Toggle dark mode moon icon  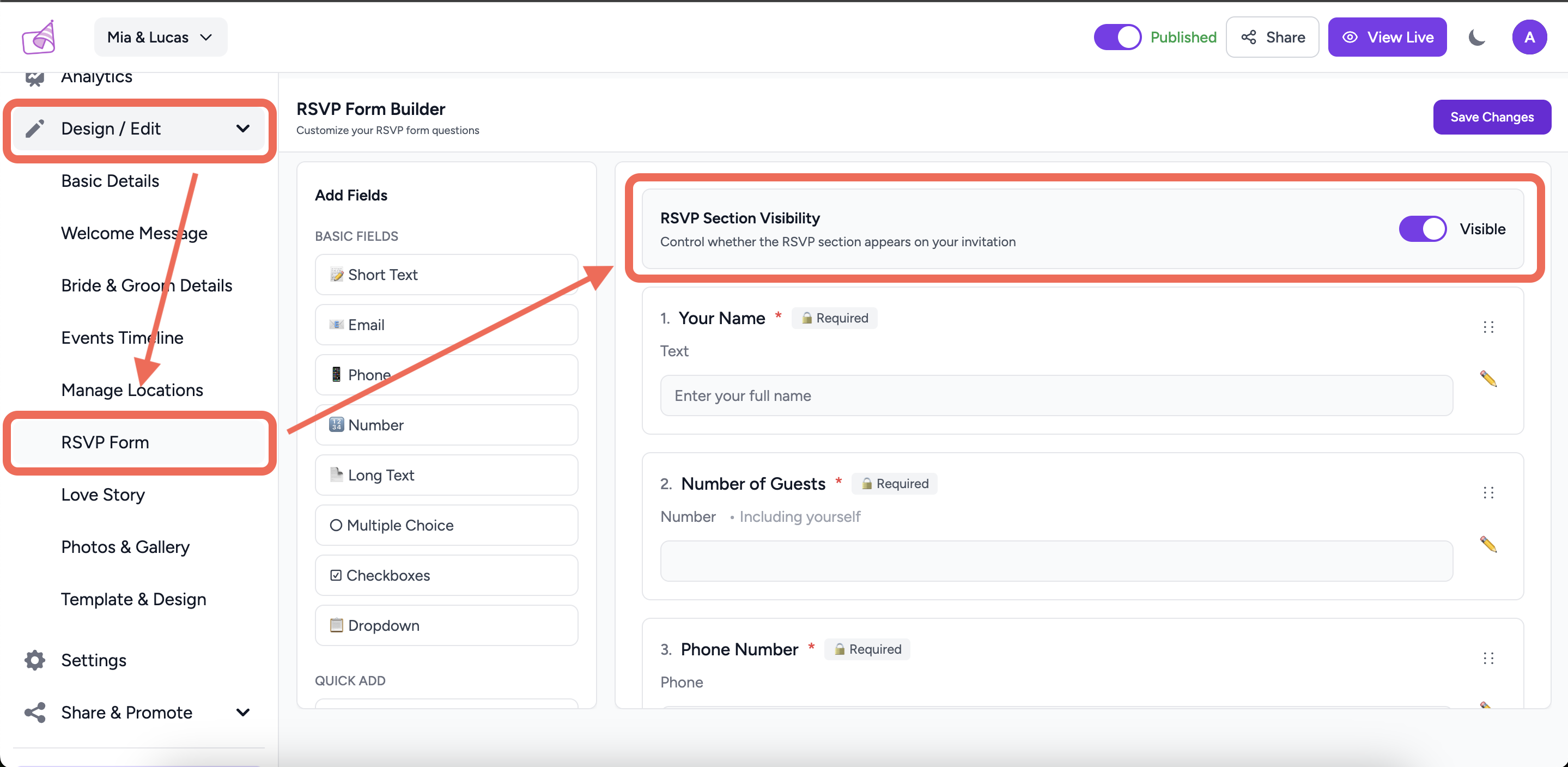click(1476, 37)
